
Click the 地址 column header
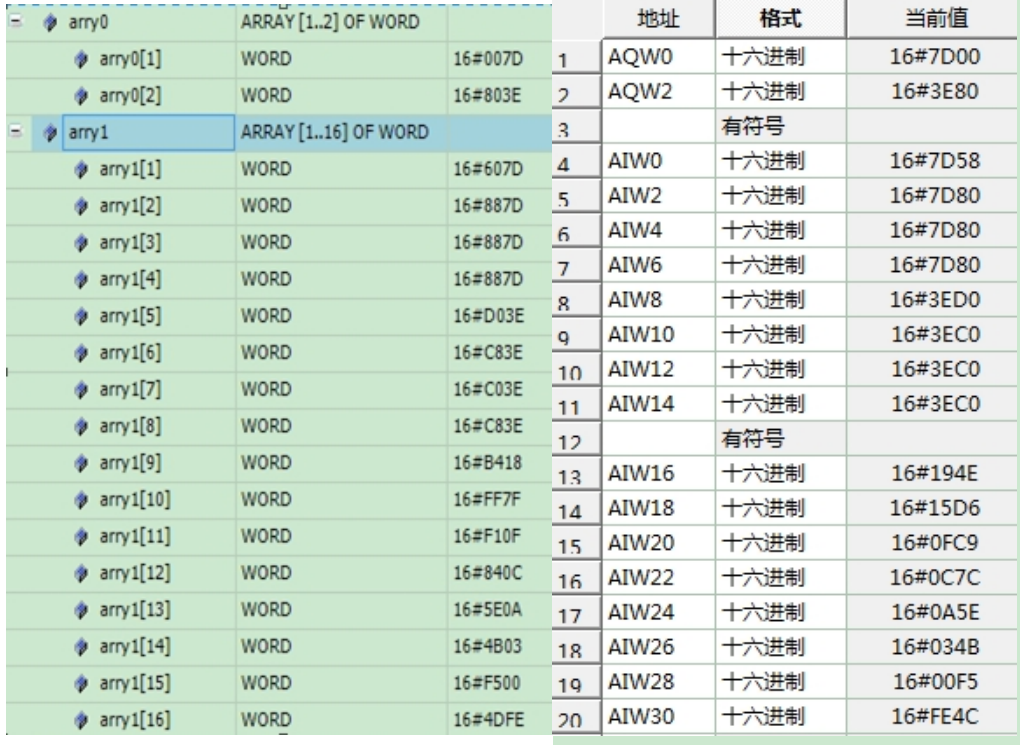658,18
